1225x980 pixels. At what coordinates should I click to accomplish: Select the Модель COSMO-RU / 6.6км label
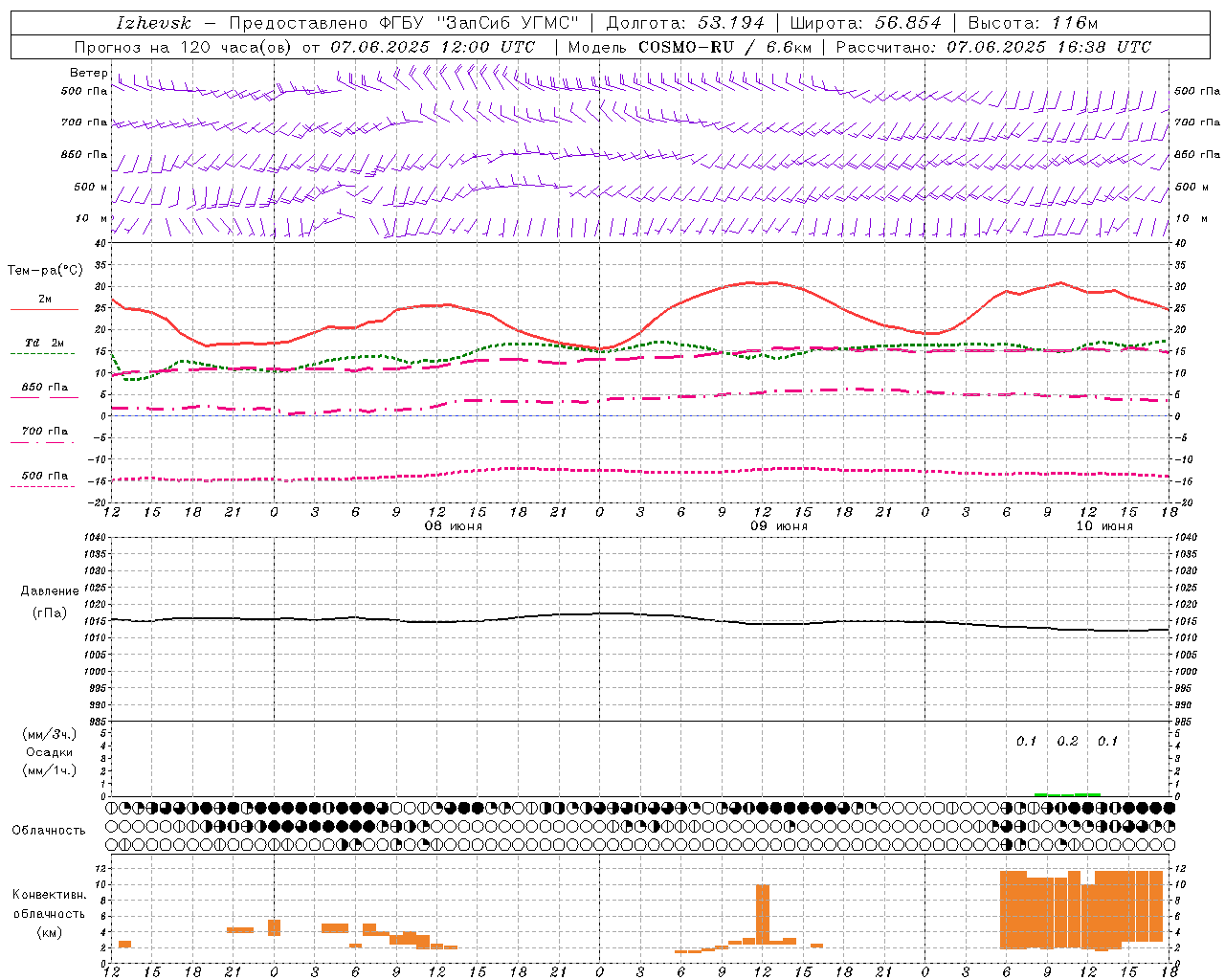point(690,47)
